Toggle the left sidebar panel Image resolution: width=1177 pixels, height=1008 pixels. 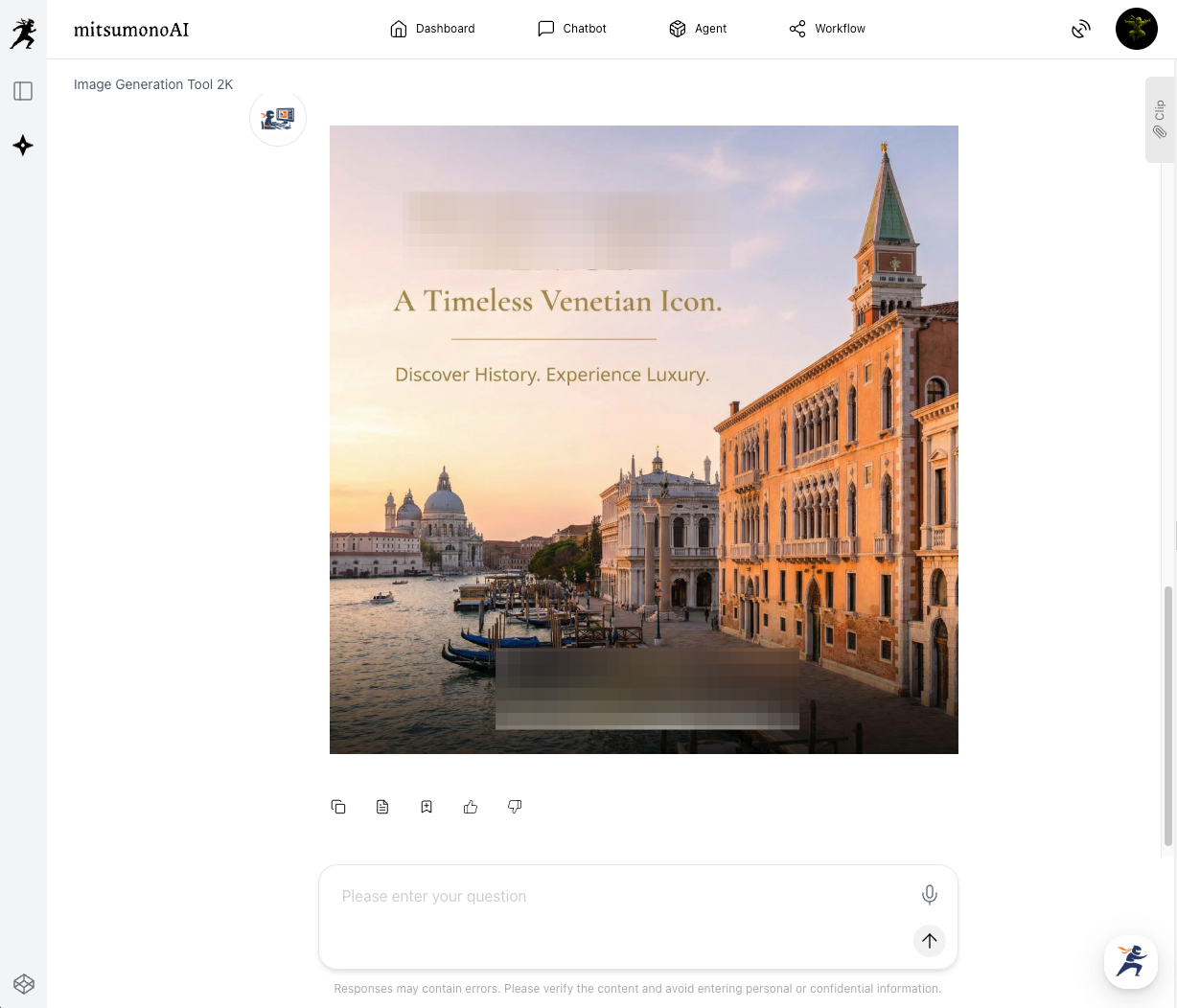point(23,91)
